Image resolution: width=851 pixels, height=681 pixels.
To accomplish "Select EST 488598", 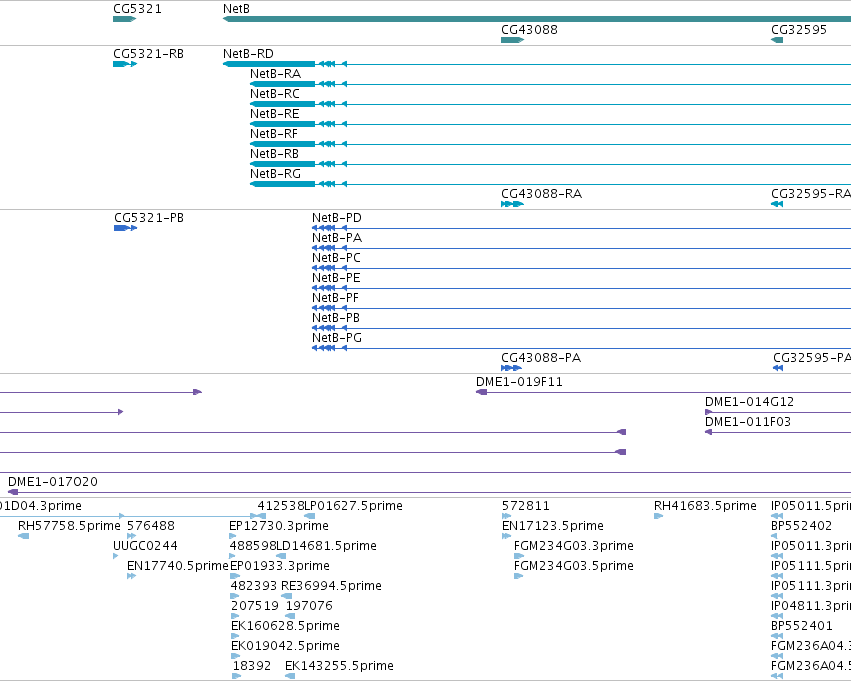I will 253,546.
